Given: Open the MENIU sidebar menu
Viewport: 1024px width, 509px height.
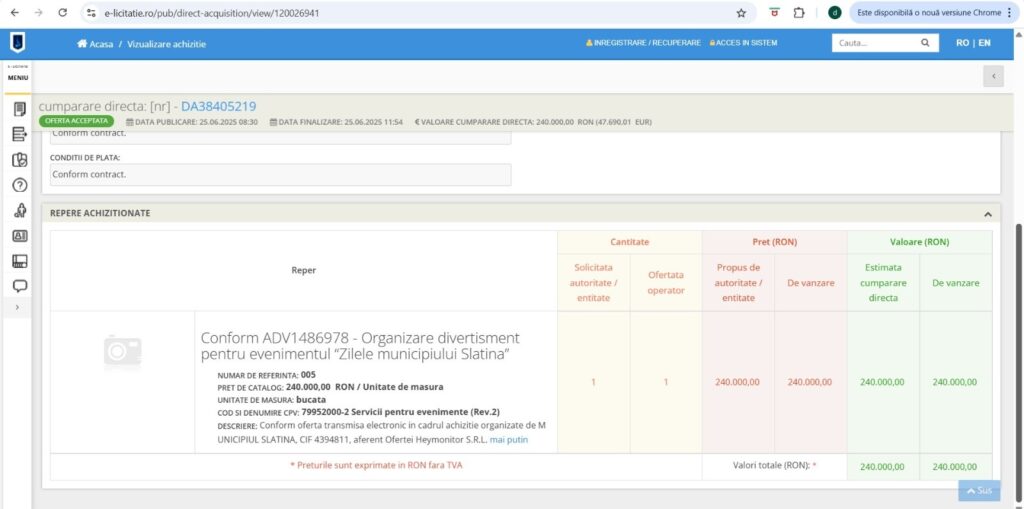Looking at the screenshot, I should [18, 76].
